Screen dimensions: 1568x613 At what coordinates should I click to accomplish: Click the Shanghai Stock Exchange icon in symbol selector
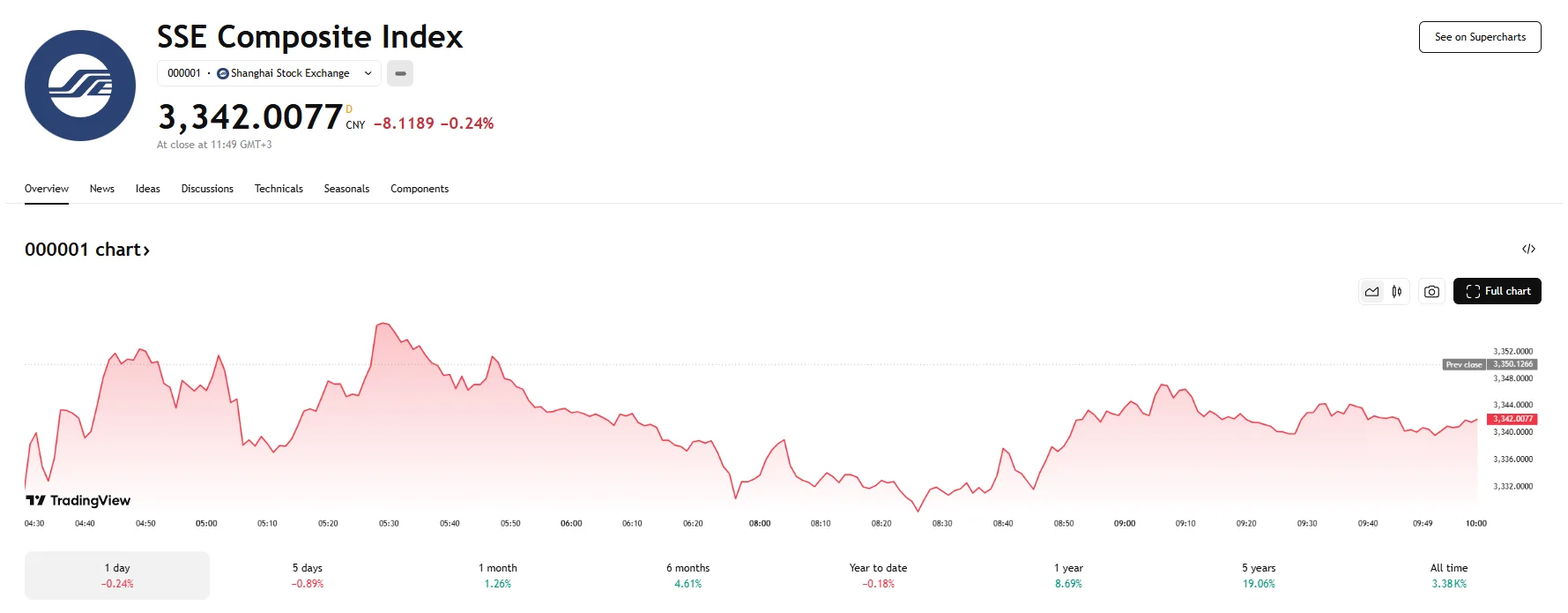pyautogui.click(x=222, y=73)
